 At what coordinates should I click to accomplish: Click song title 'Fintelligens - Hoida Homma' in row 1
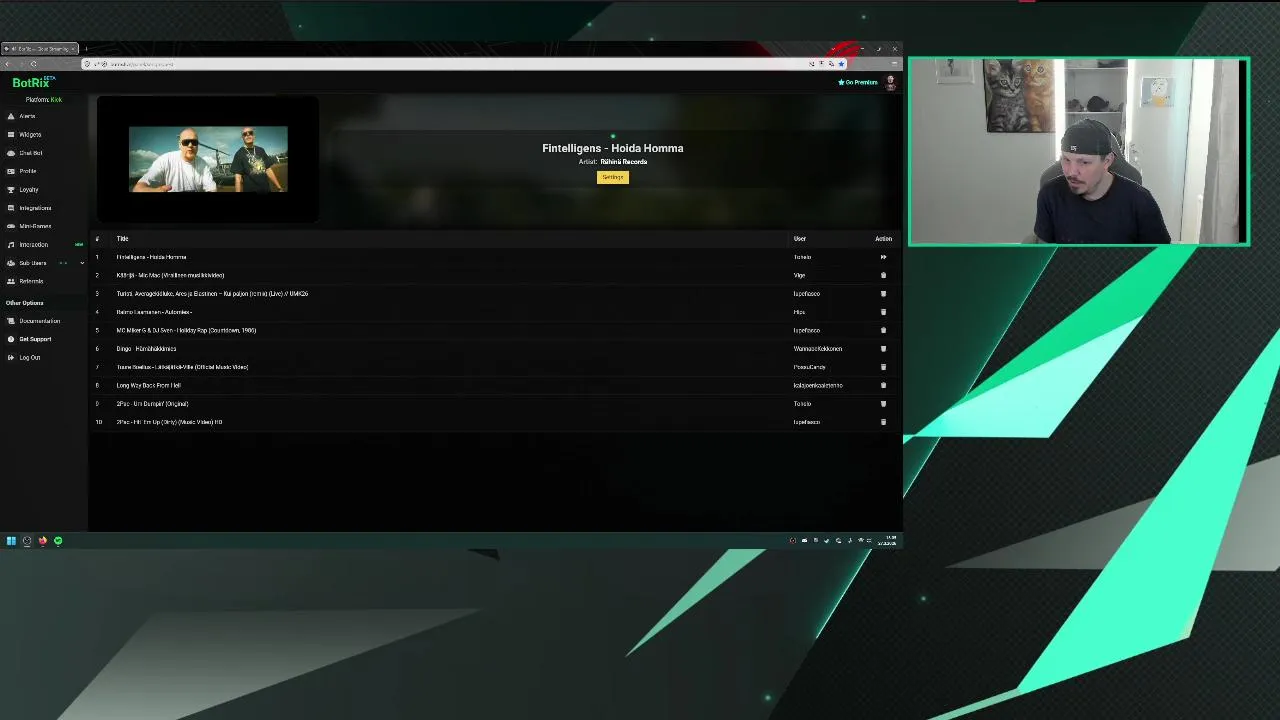151,257
